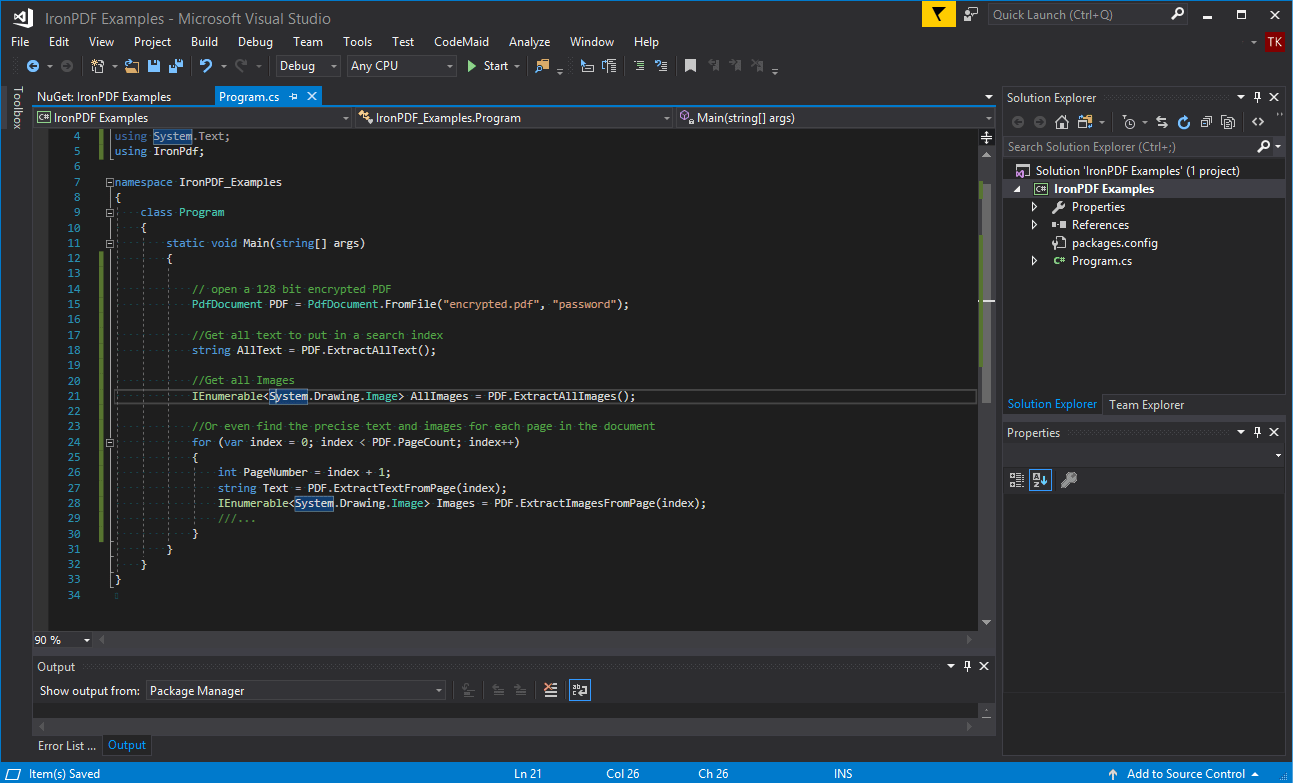Image resolution: width=1293 pixels, height=783 pixels.
Task: Click Collapse All in Solution Explorer toolbar
Action: [1206, 122]
